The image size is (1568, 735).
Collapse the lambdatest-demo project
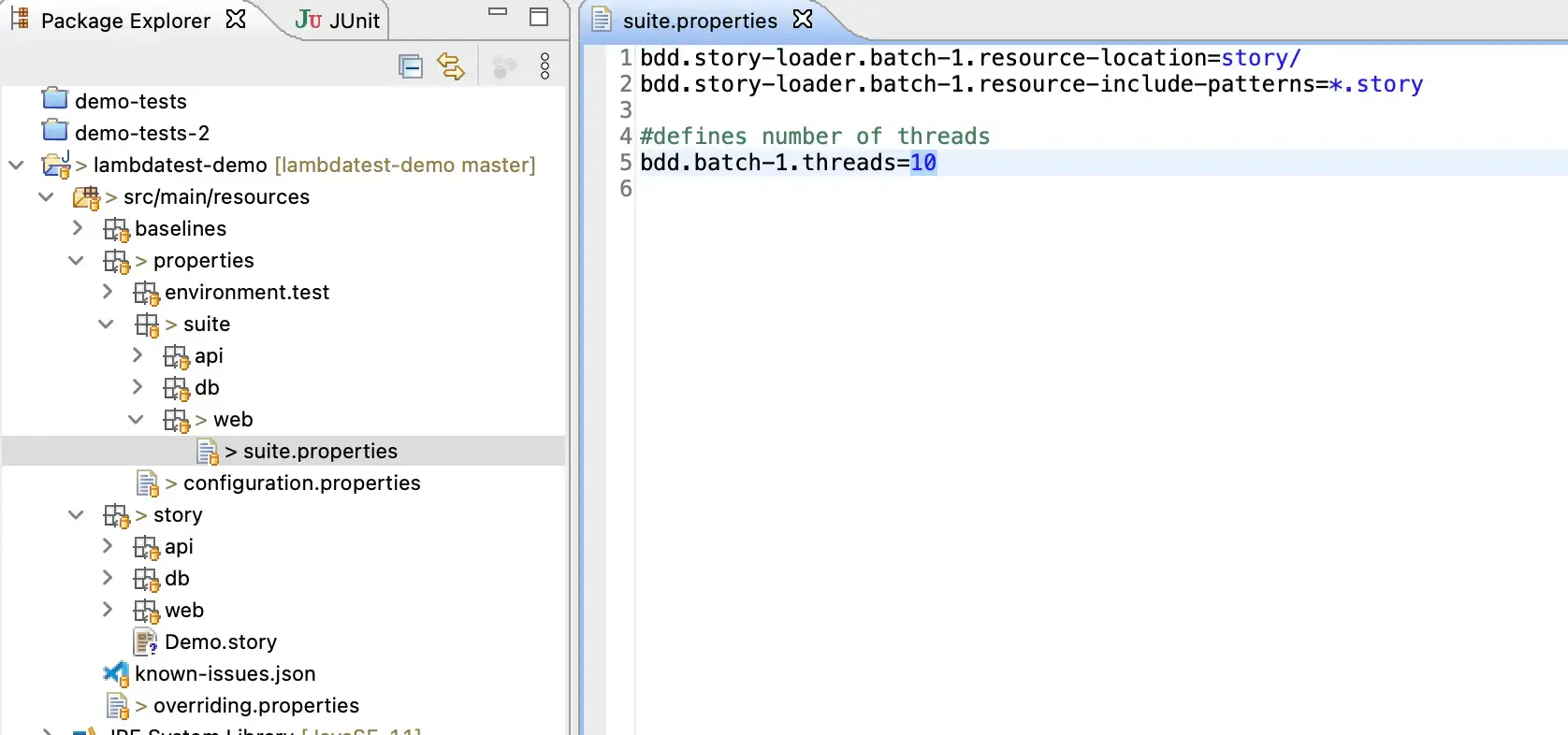coord(16,166)
